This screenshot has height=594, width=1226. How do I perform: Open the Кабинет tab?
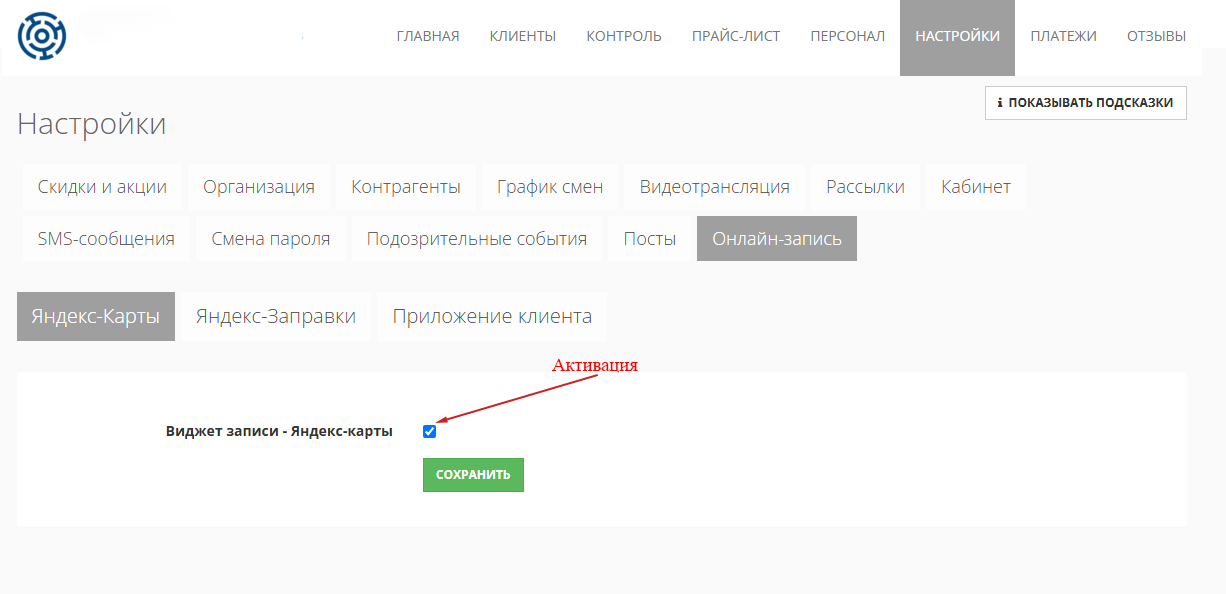click(x=976, y=187)
